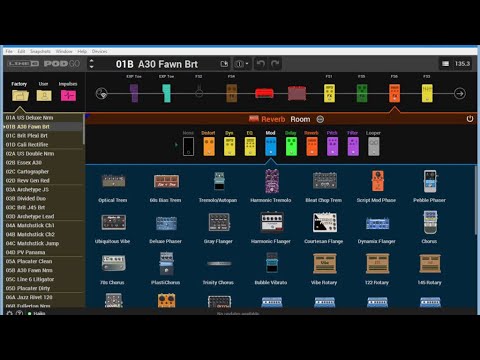Undo the last edit
Image resolution: width=480 pixels, height=360 pixels.
(260, 64)
